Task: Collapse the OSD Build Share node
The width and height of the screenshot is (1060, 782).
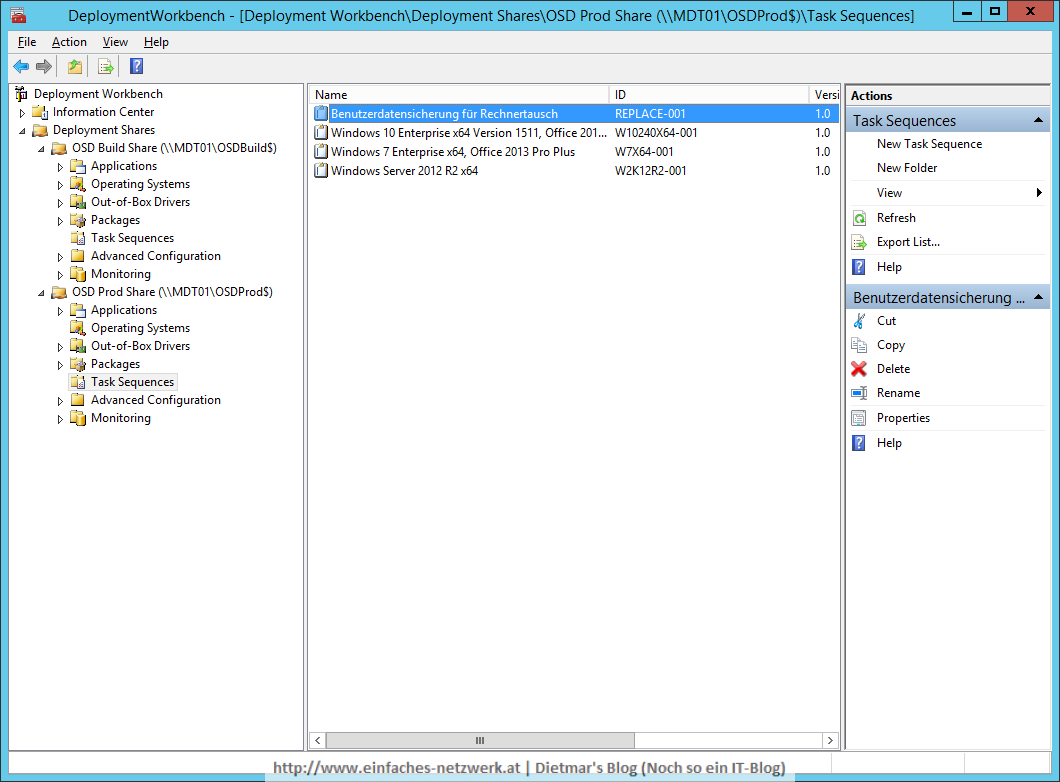Action: coord(41,149)
